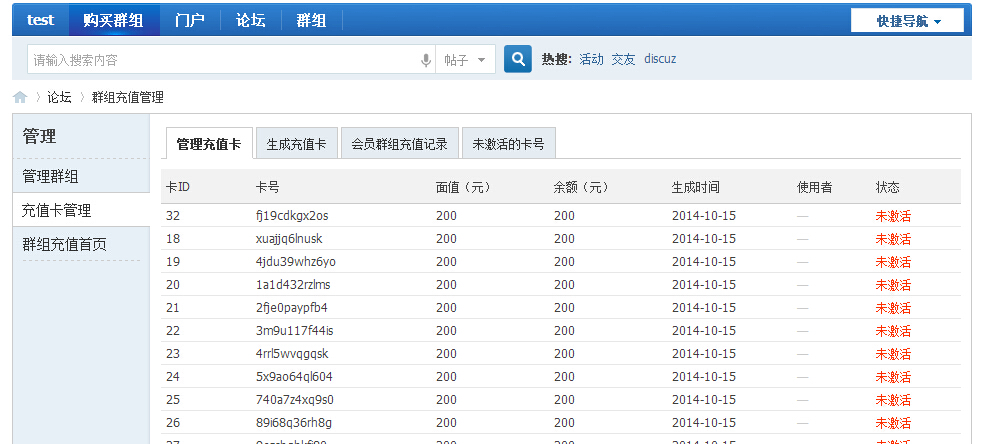This screenshot has width=986, height=444.
Task: Click 未激活 status for card 21
Action: pos(893,308)
